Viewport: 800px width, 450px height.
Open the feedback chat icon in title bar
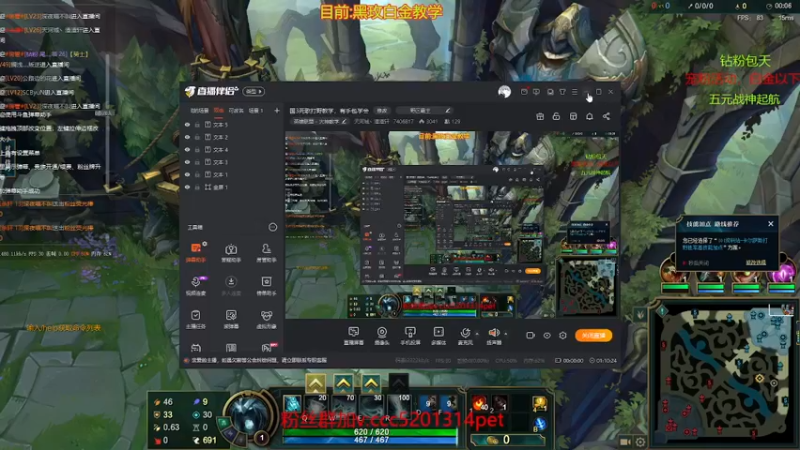coord(536,92)
